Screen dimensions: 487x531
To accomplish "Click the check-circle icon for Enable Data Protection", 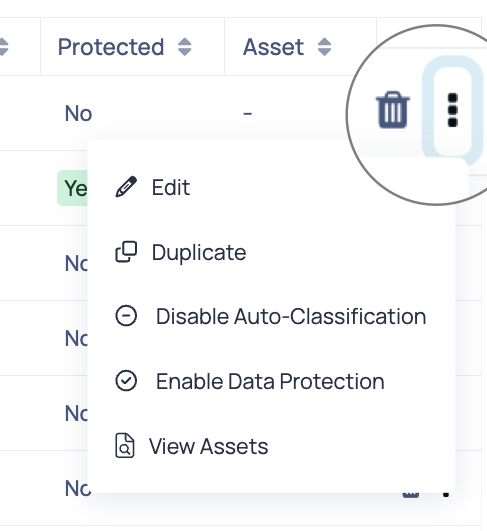I will click(x=126, y=381).
